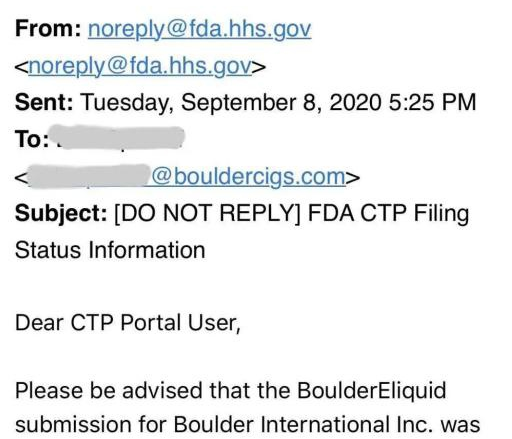Click the redacted recipient name after To

click(118, 137)
